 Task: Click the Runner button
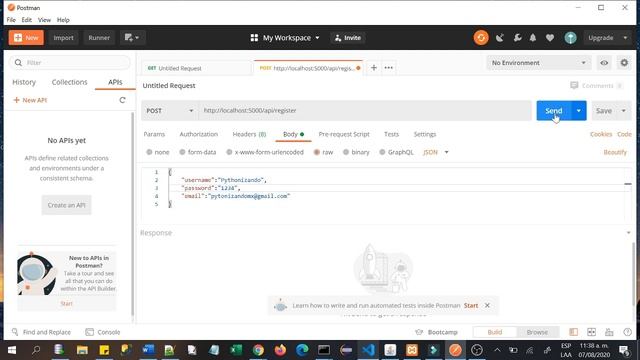(99, 38)
